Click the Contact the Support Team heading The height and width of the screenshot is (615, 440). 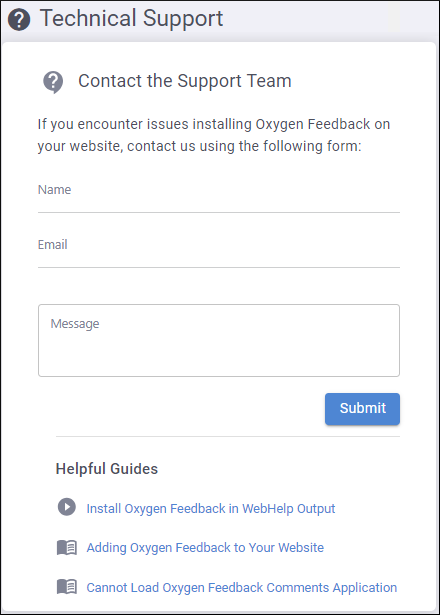pyautogui.click(x=185, y=81)
